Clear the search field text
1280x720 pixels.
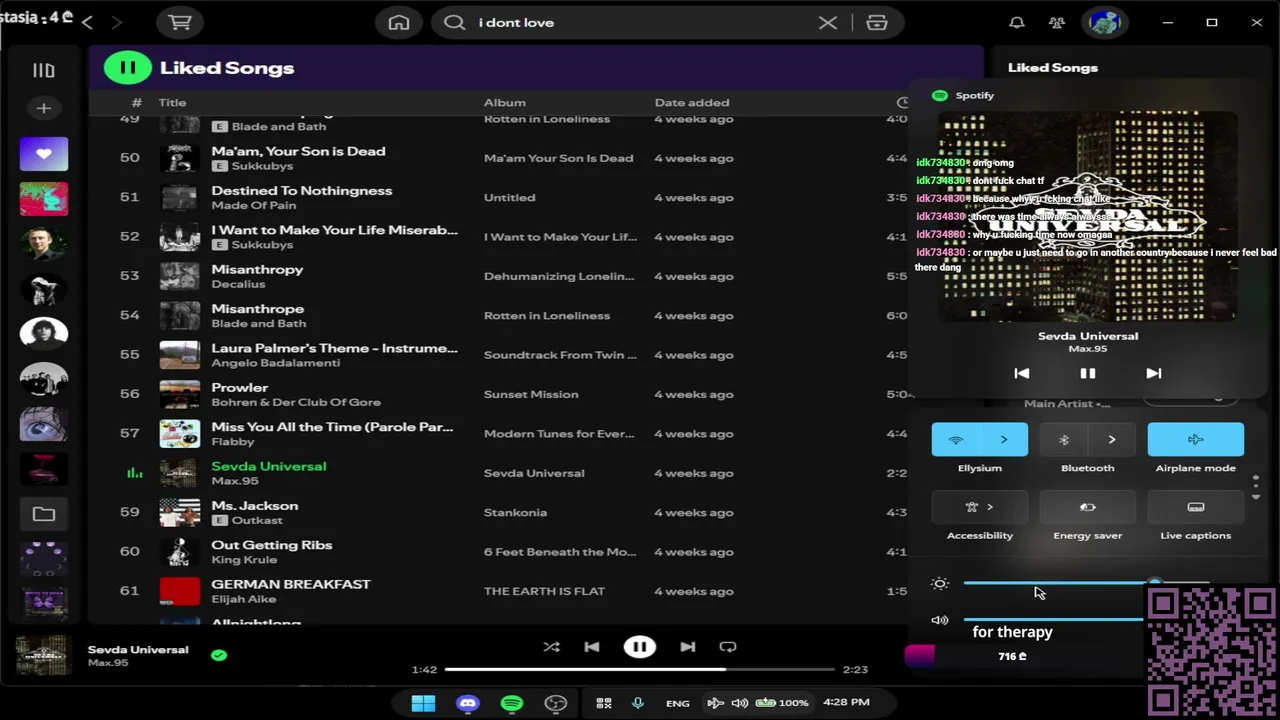(x=828, y=22)
